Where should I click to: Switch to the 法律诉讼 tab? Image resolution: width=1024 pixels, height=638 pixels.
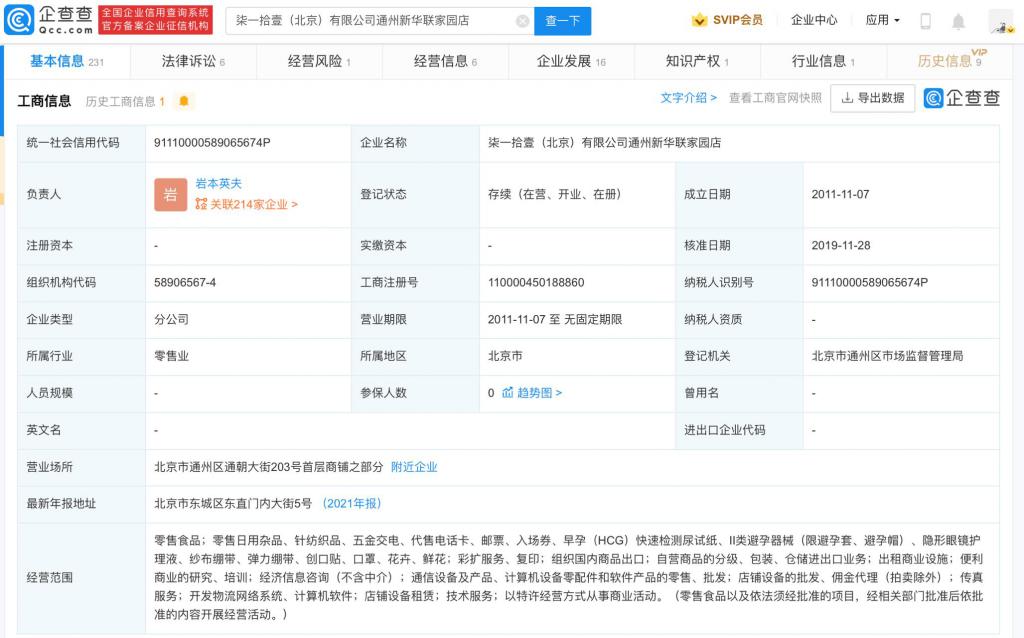click(192, 61)
